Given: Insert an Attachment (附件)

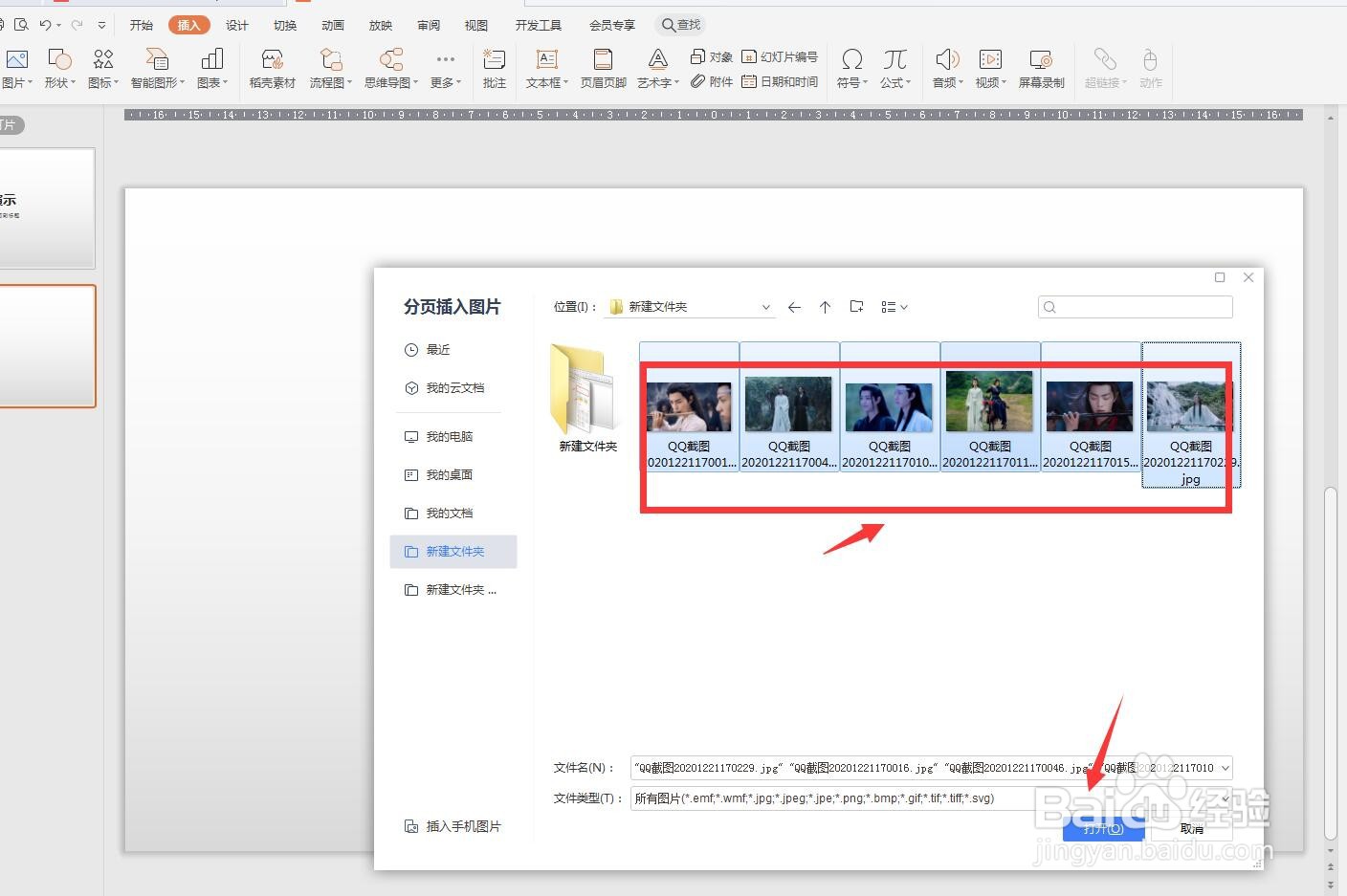Looking at the screenshot, I should (x=712, y=82).
